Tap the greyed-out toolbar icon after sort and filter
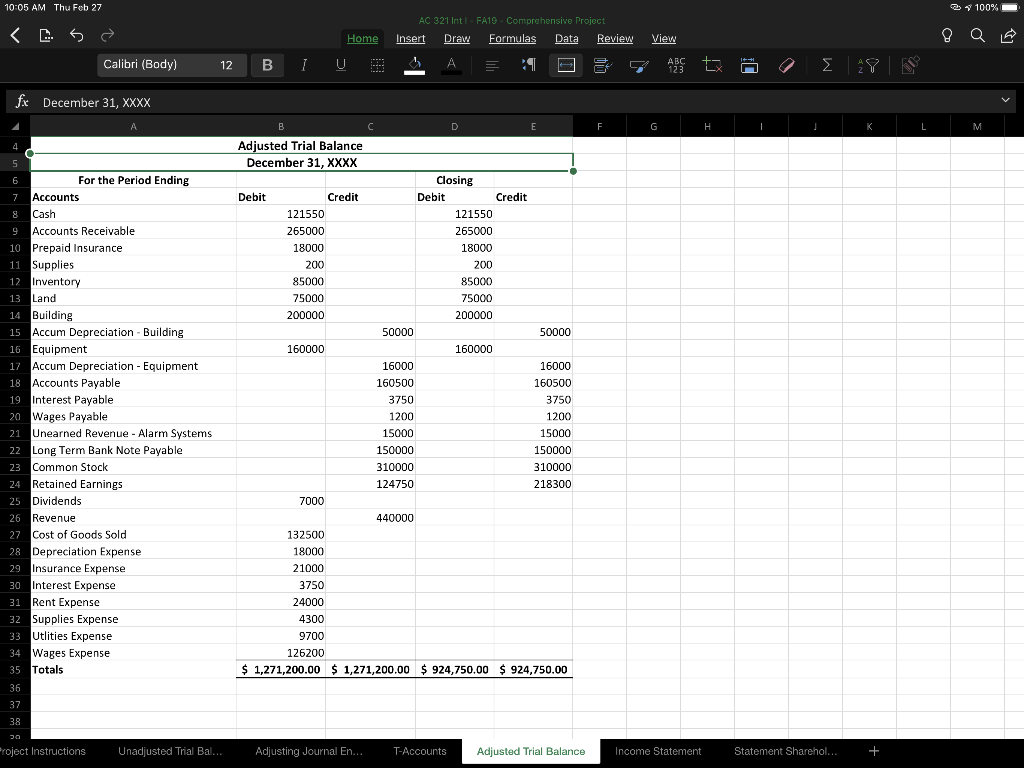The height and width of the screenshot is (768, 1024). pos(910,65)
